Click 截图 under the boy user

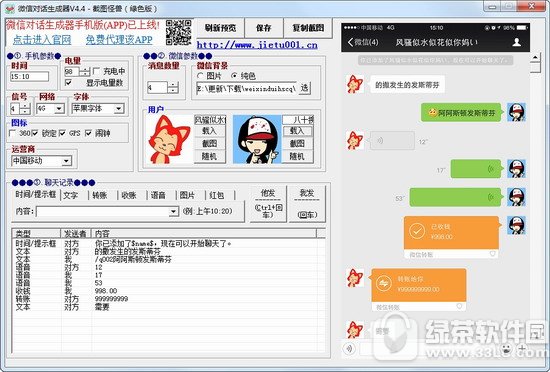coord(297,143)
